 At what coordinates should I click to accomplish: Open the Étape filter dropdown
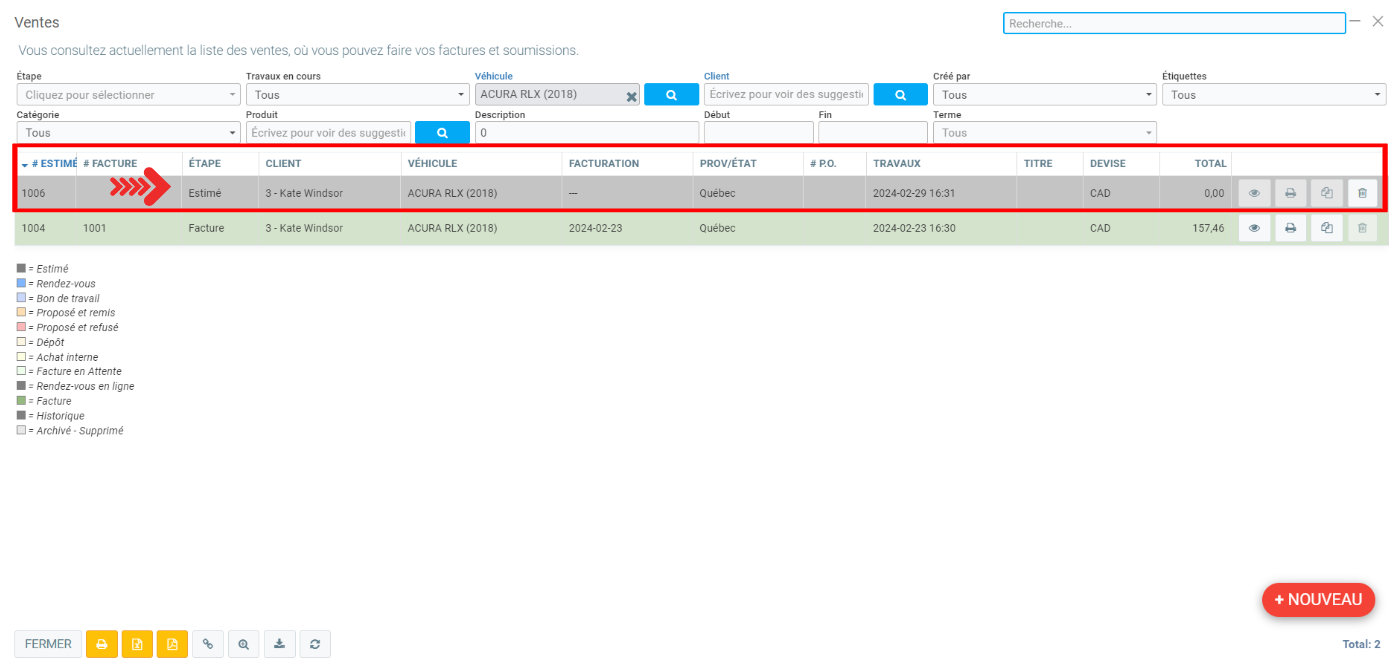pyautogui.click(x=128, y=95)
